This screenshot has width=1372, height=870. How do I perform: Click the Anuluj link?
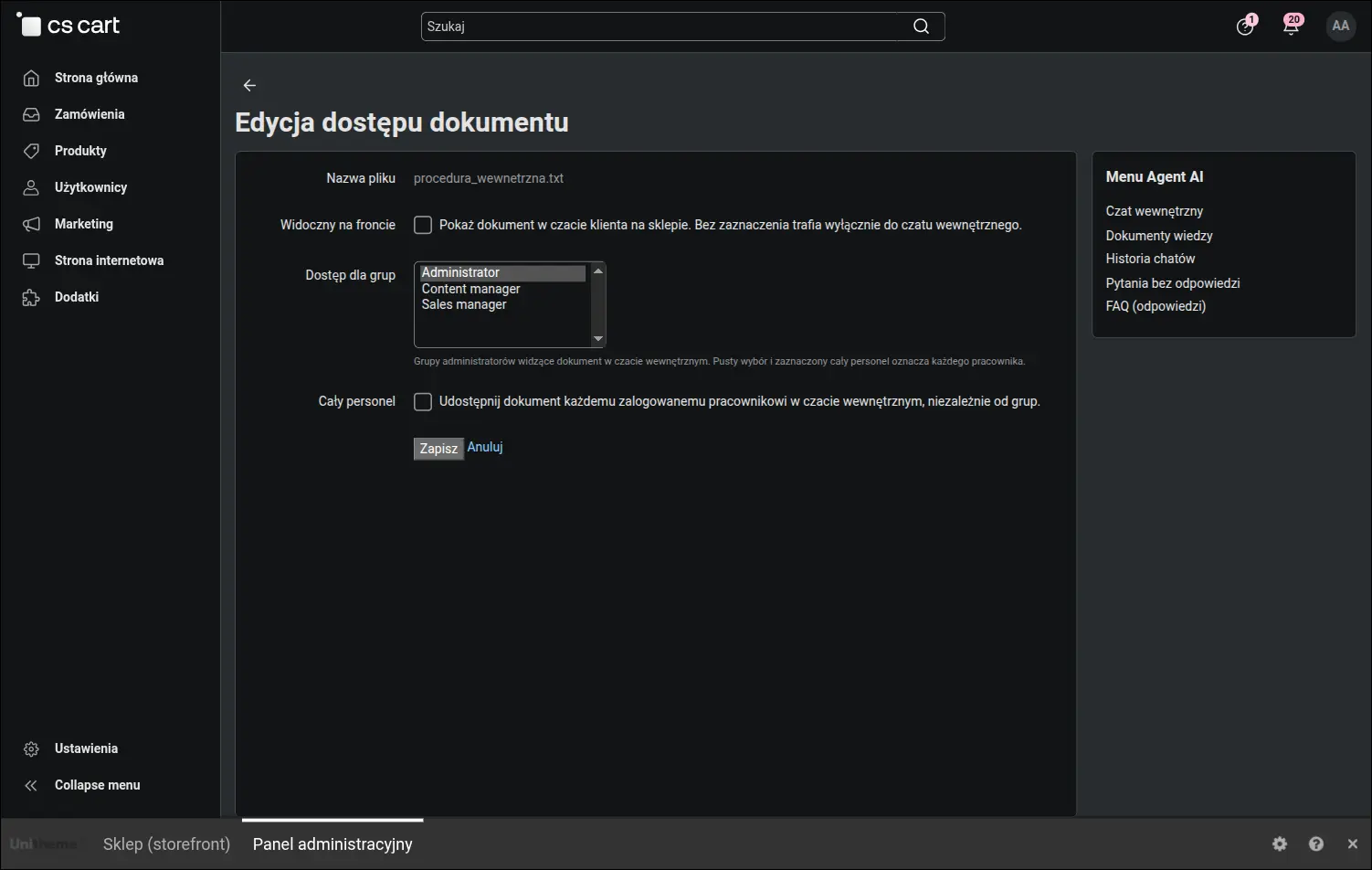pos(485,447)
